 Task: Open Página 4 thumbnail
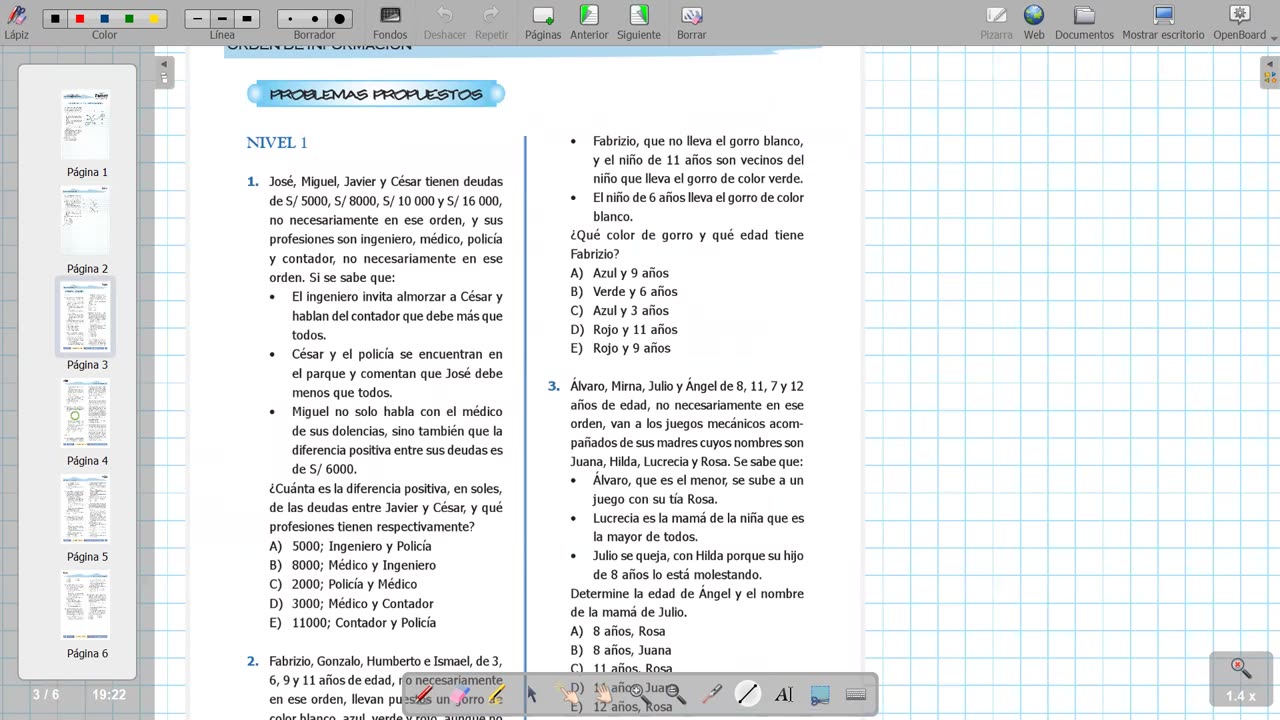click(x=86, y=413)
